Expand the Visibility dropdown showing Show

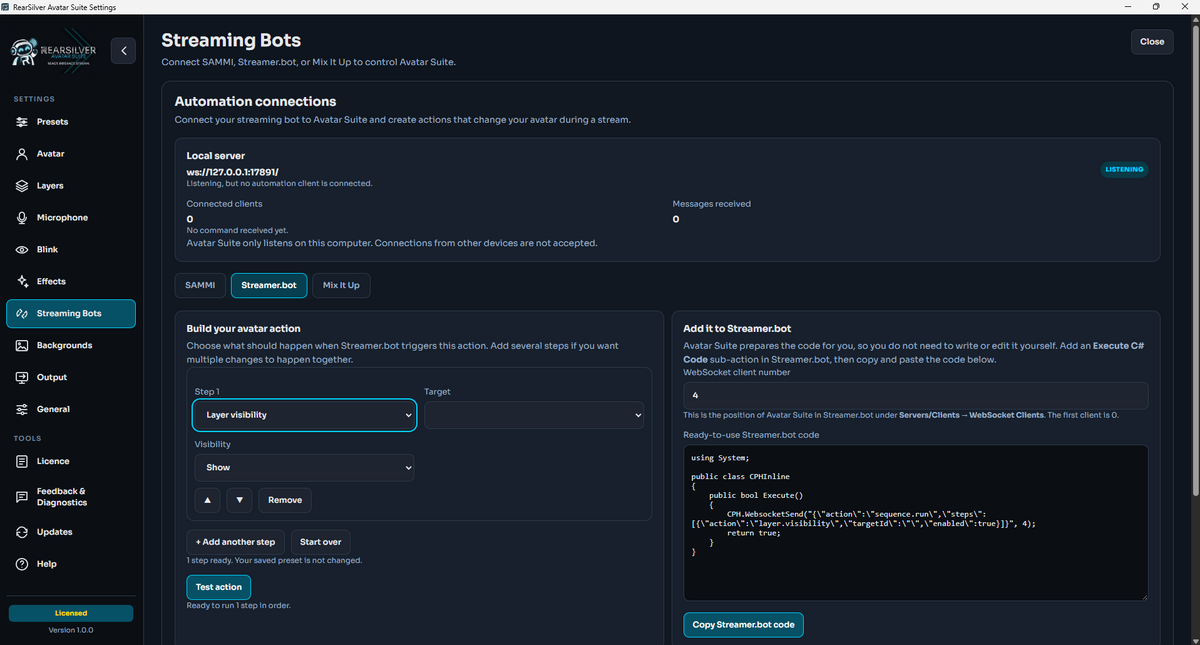tap(304, 468)
